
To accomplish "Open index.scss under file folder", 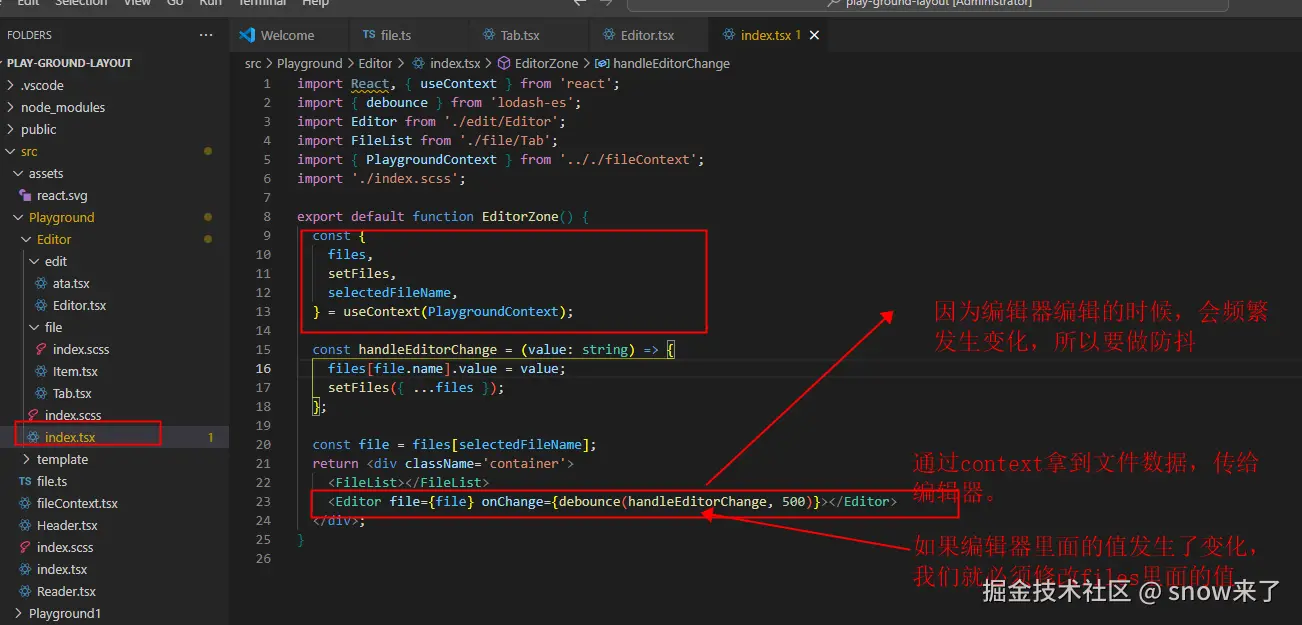I will pyautogui.click(x=81, y=349).
